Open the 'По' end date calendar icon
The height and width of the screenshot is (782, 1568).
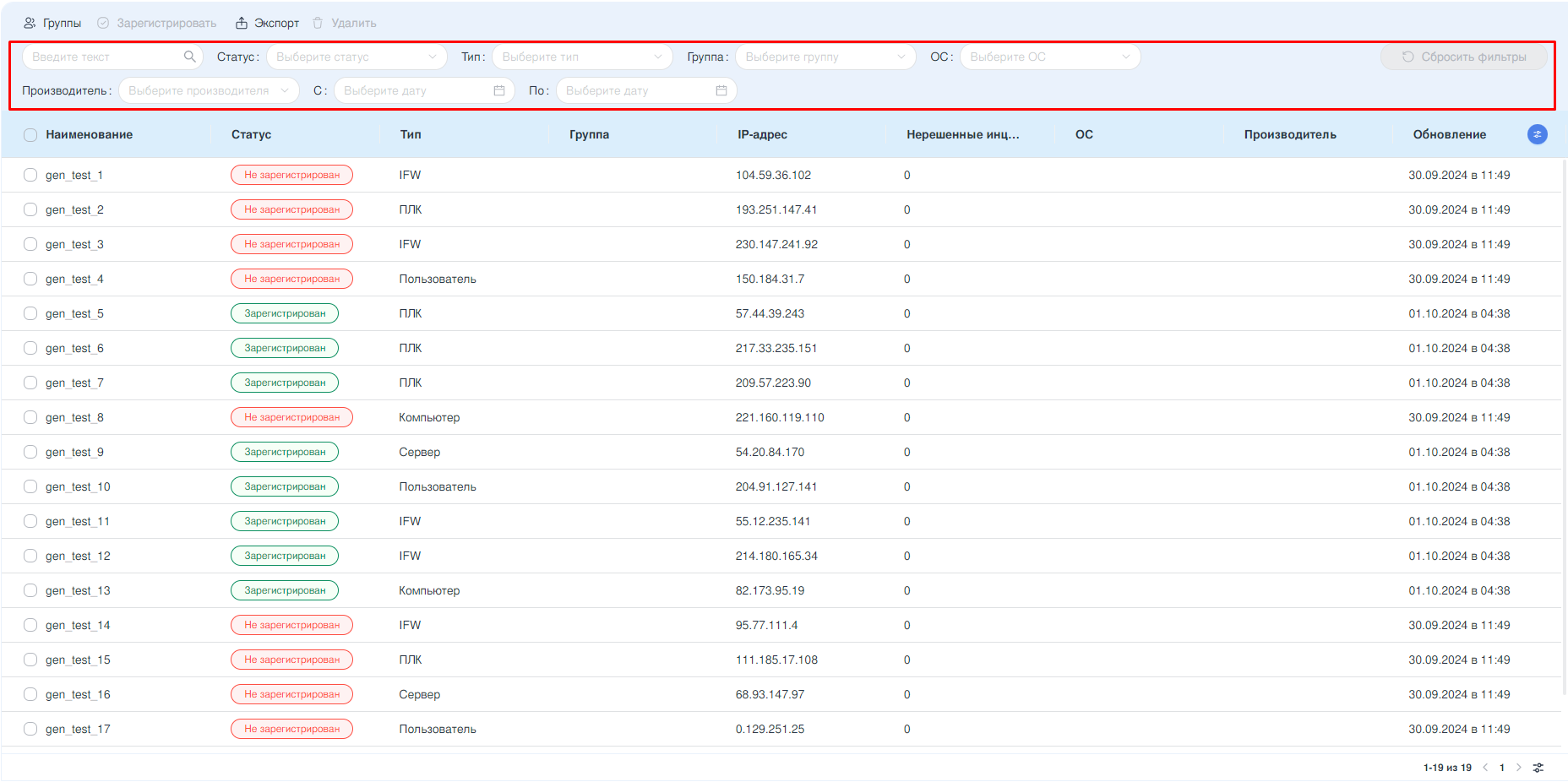tap(721, 90)
